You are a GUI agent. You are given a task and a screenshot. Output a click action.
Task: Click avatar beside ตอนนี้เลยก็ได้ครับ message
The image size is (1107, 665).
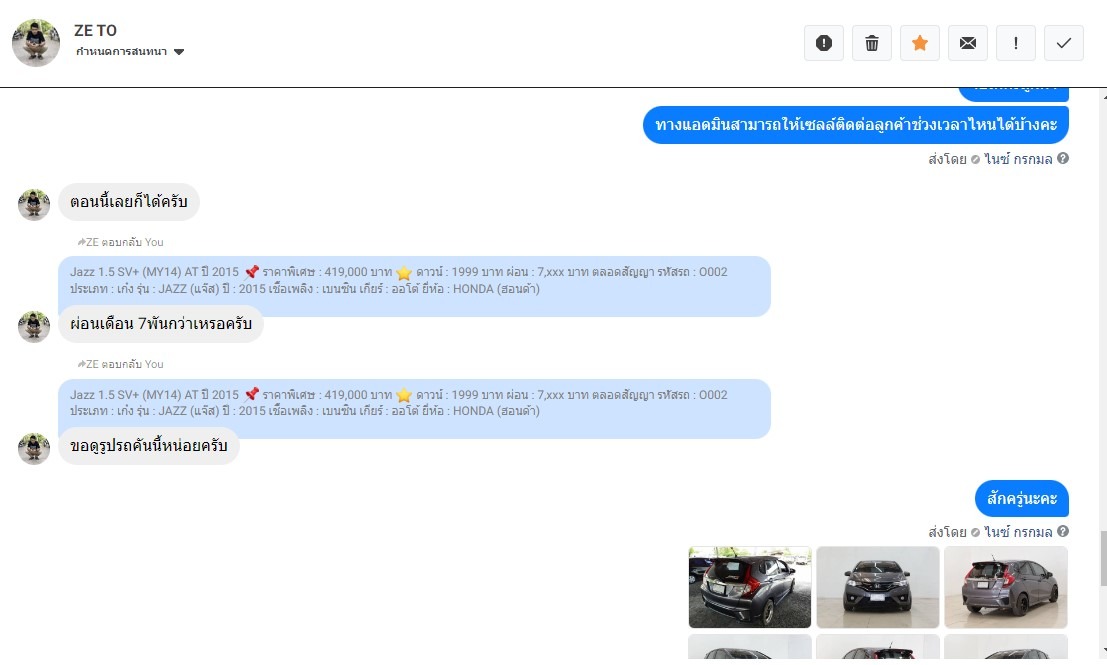click(34, 205)
